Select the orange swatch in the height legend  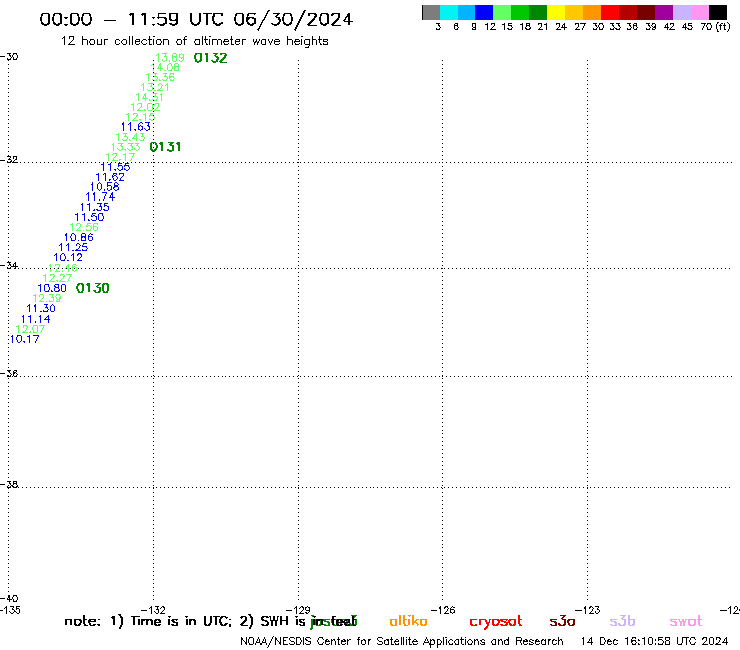592,12
